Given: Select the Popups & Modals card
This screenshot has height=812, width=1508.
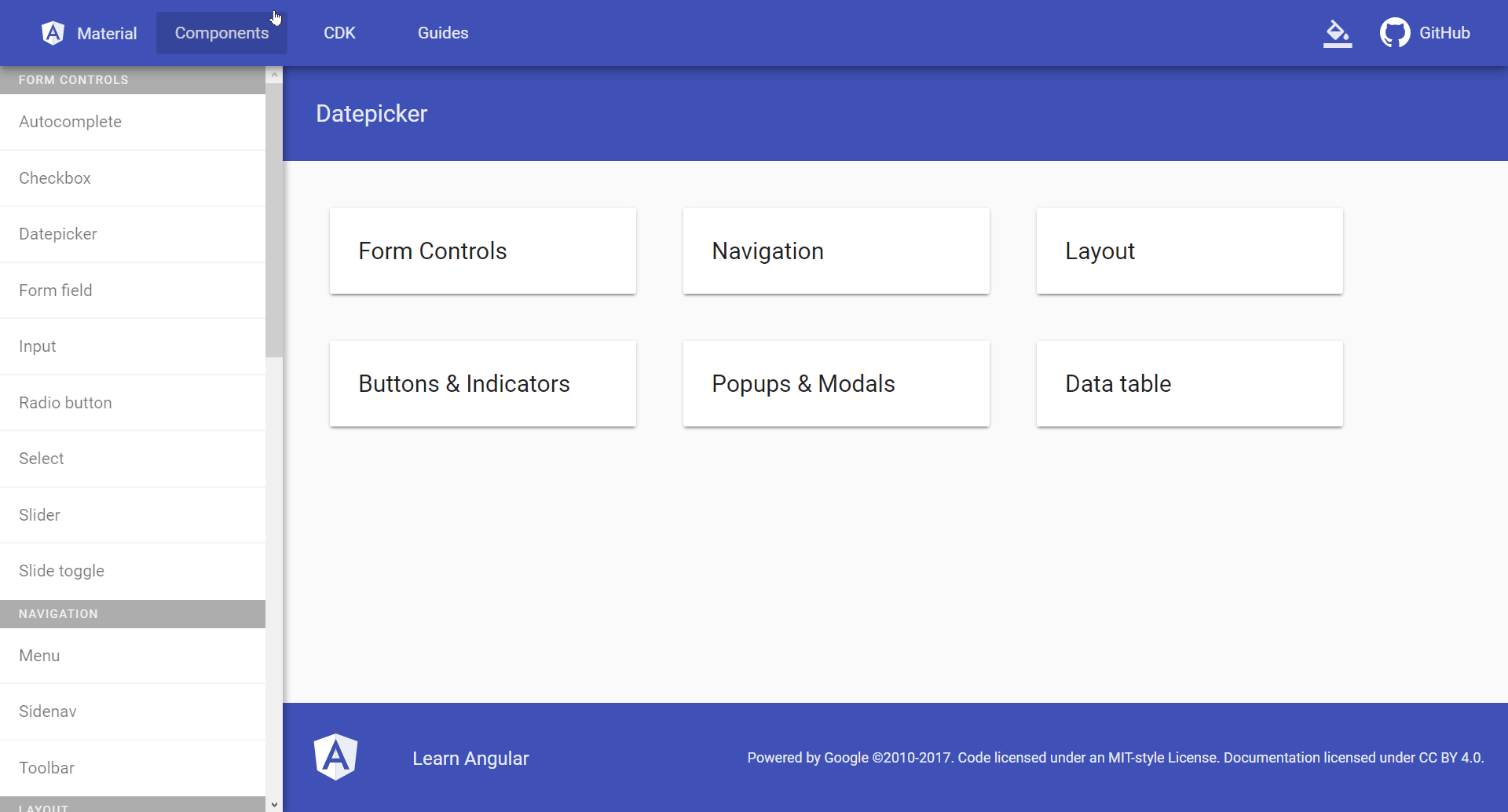Looking at the screenshot, I should [836, 384].
